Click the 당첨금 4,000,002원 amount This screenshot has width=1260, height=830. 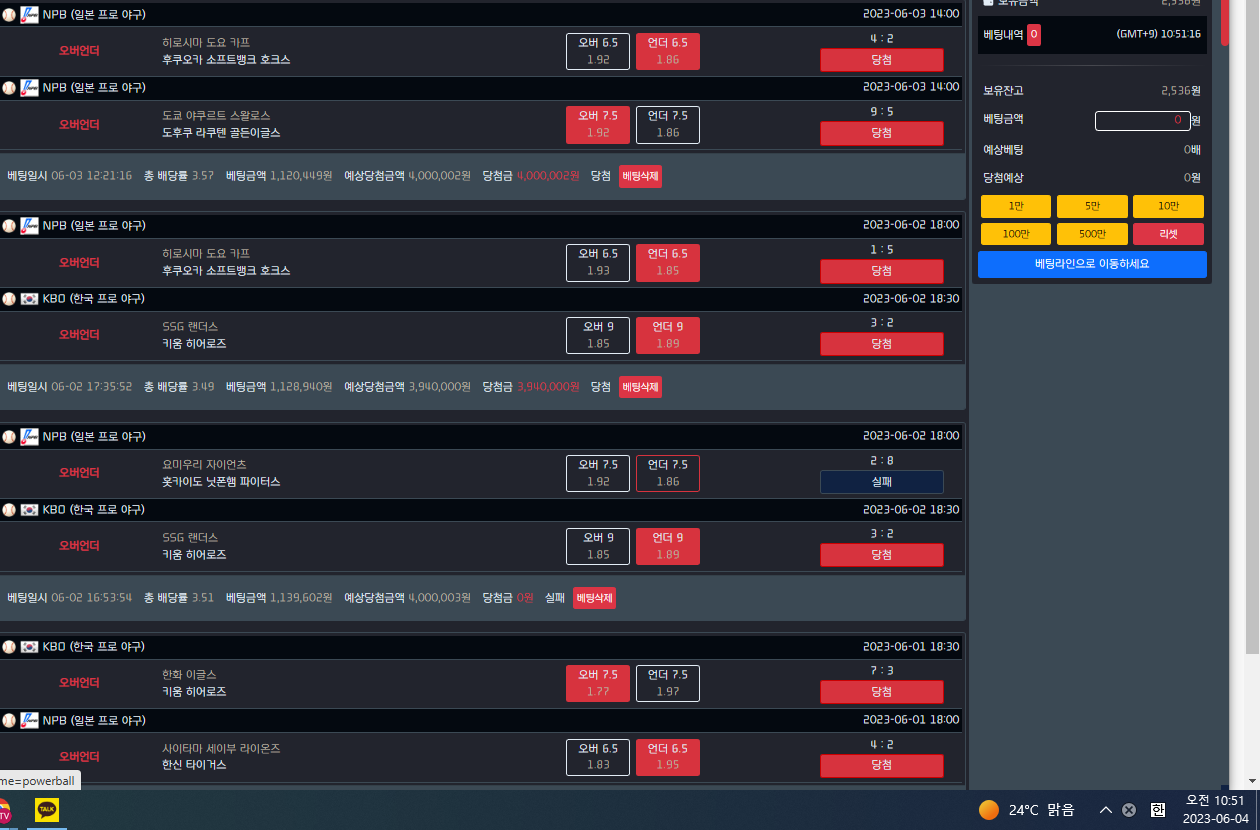coord(548,176)
